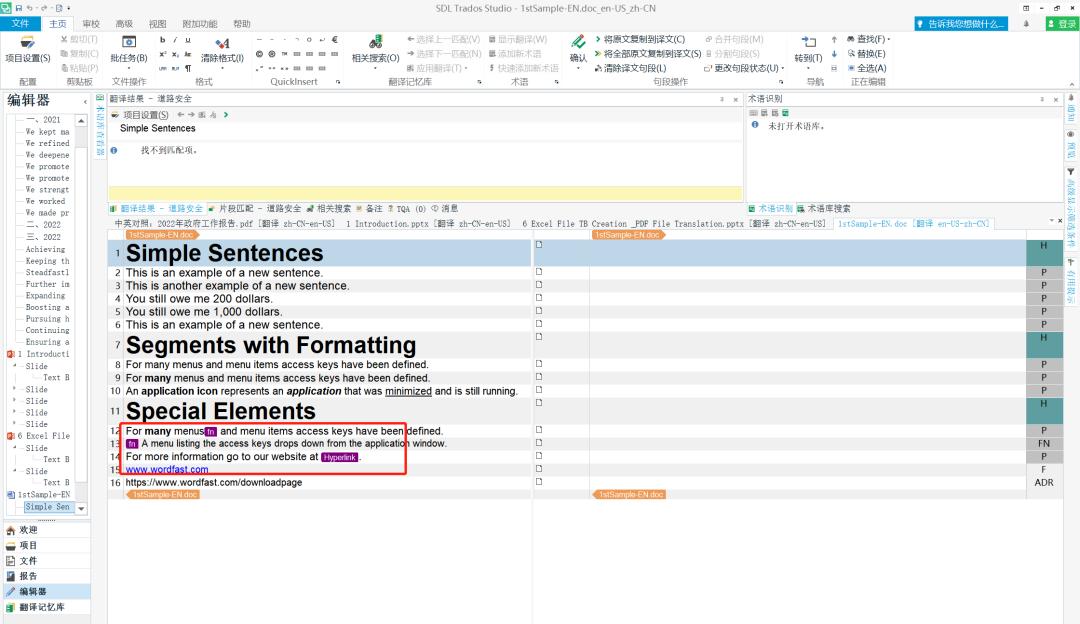1080x624 pixels.
Task: Open Concordance Search (相关搜索) in the ribbon
Action: pos(375,47)
